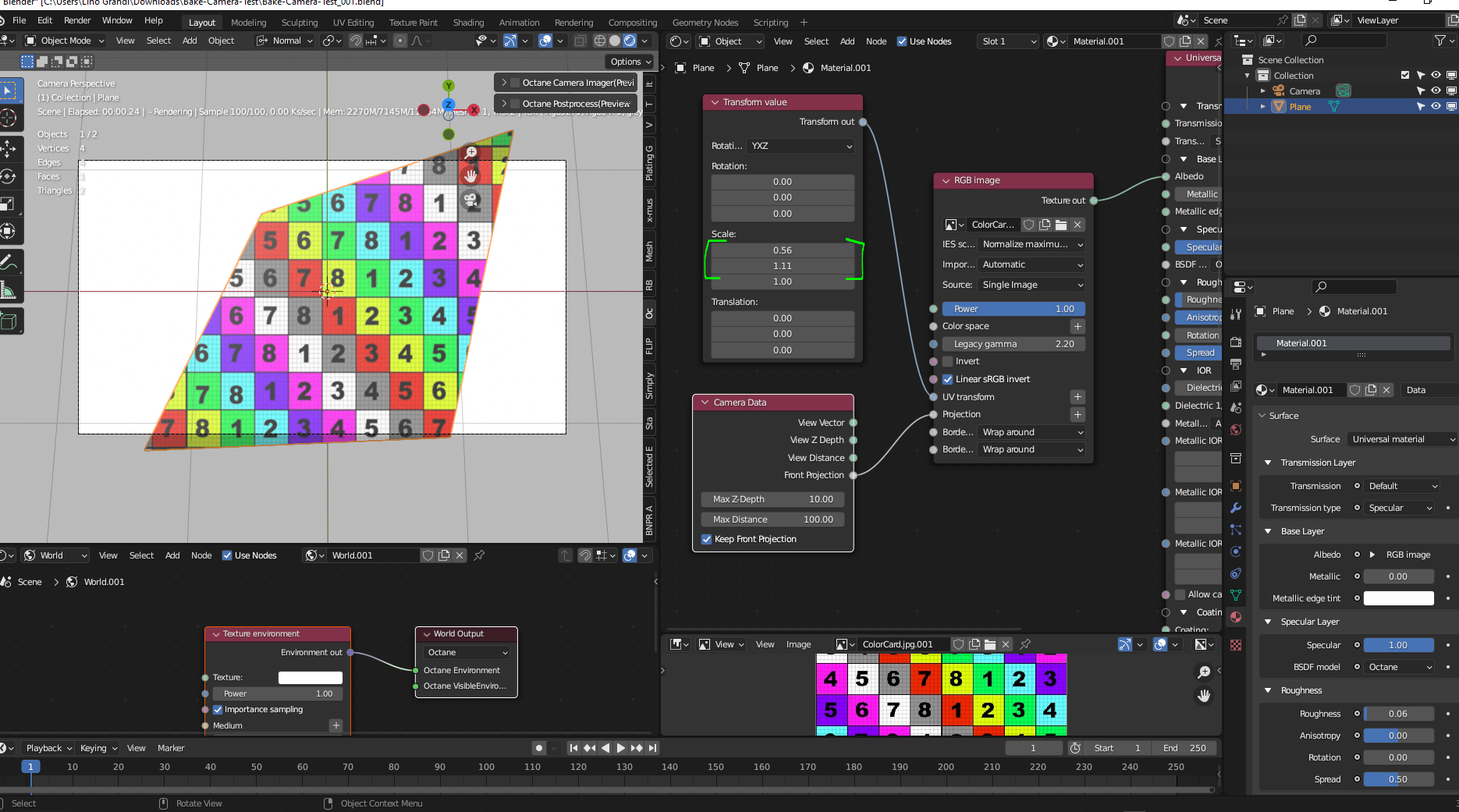Open Source Single Image dropdown

[x=1031, y=285]
